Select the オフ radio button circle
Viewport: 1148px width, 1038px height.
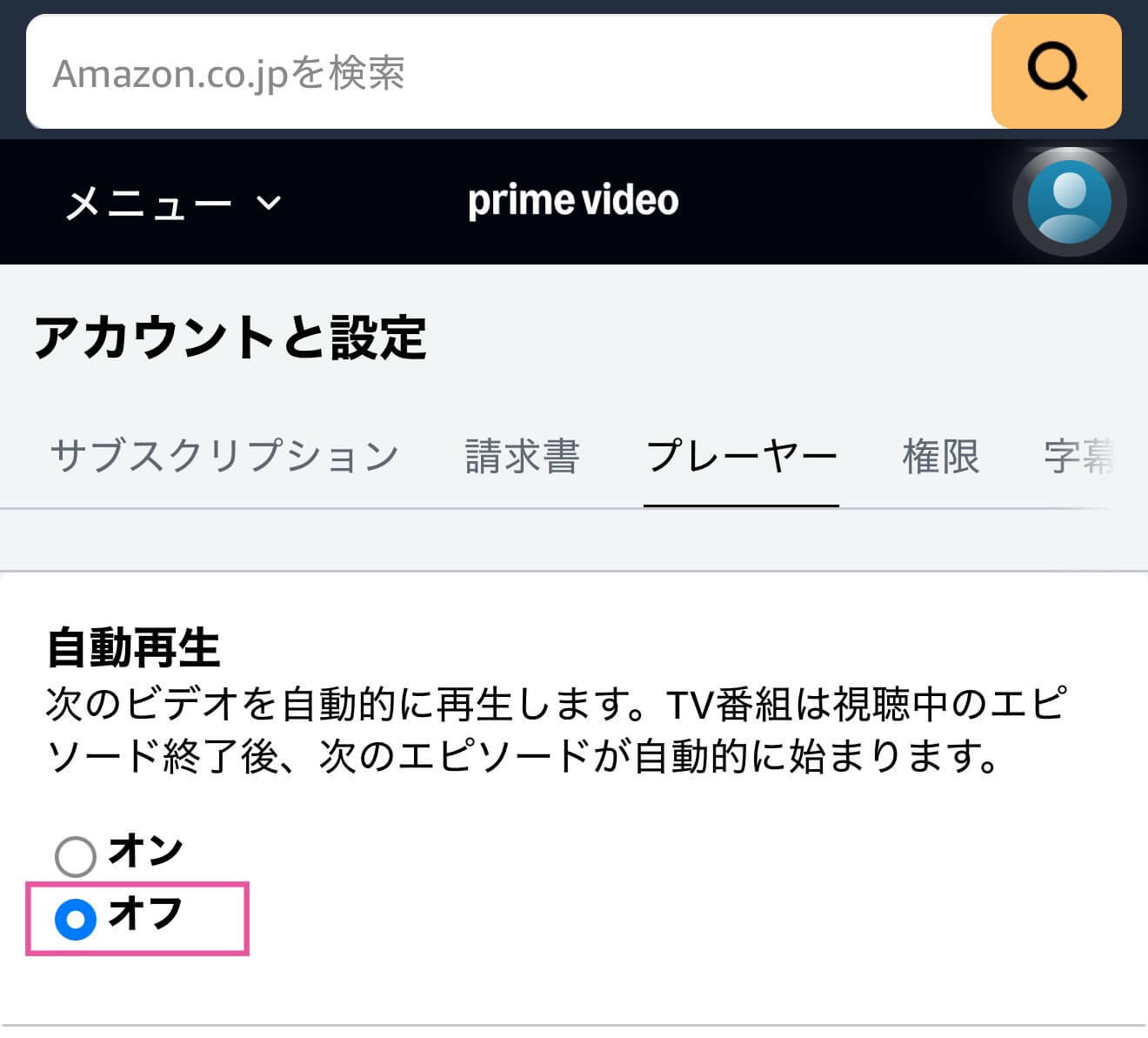point(76,919)
